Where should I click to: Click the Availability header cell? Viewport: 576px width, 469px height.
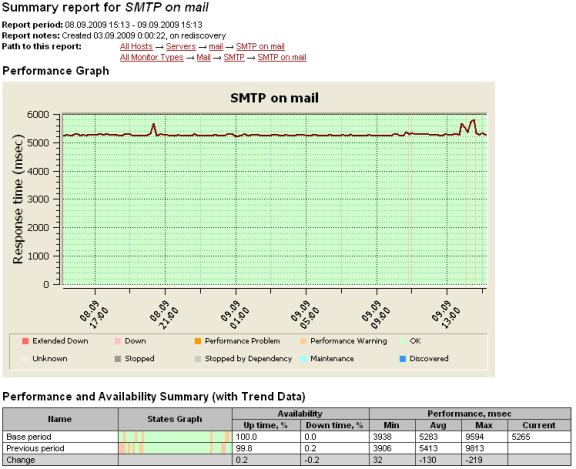[x=300, y=414]
